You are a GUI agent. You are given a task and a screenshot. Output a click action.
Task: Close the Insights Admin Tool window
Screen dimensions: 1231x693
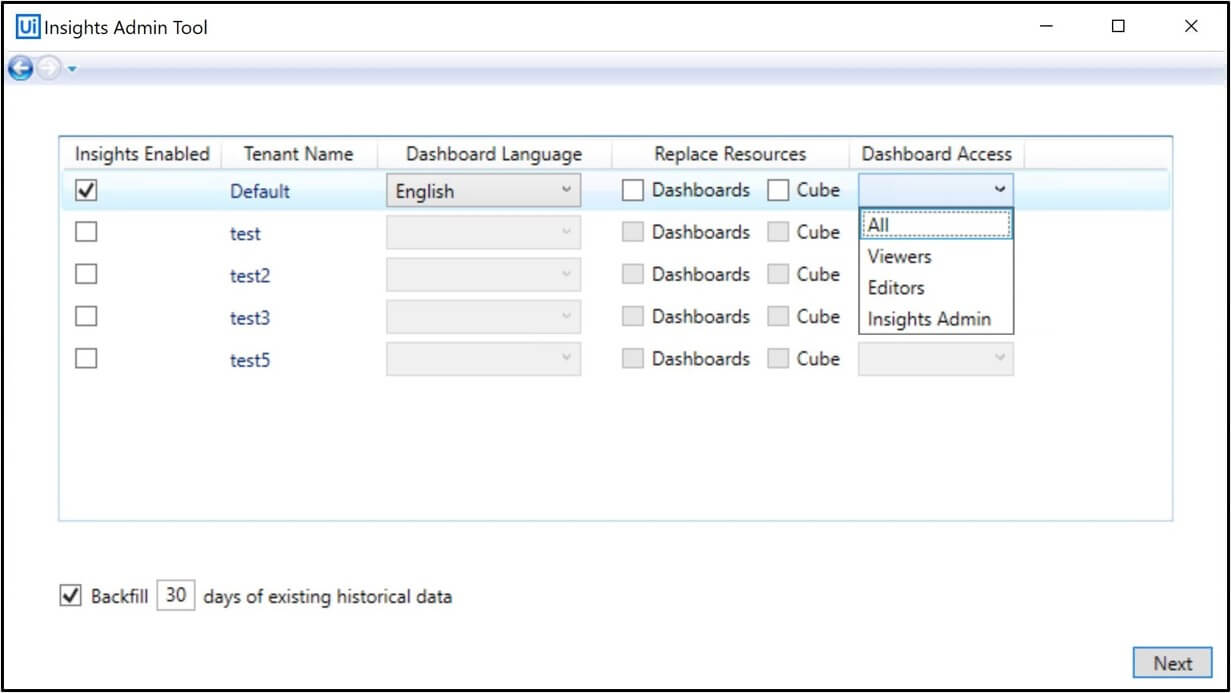[1190, 27]
